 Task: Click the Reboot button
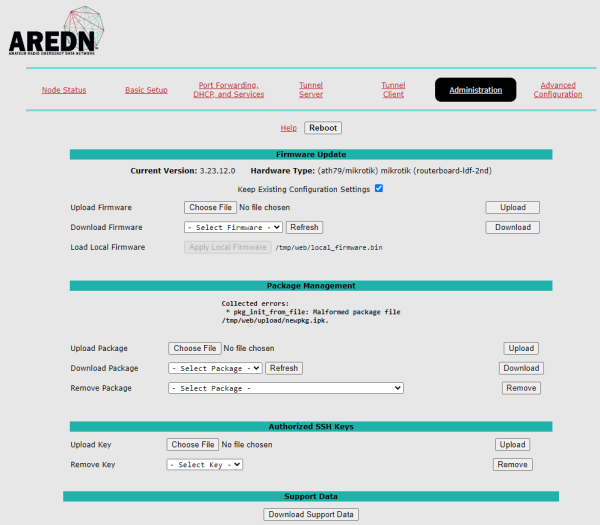coord(323,128)
